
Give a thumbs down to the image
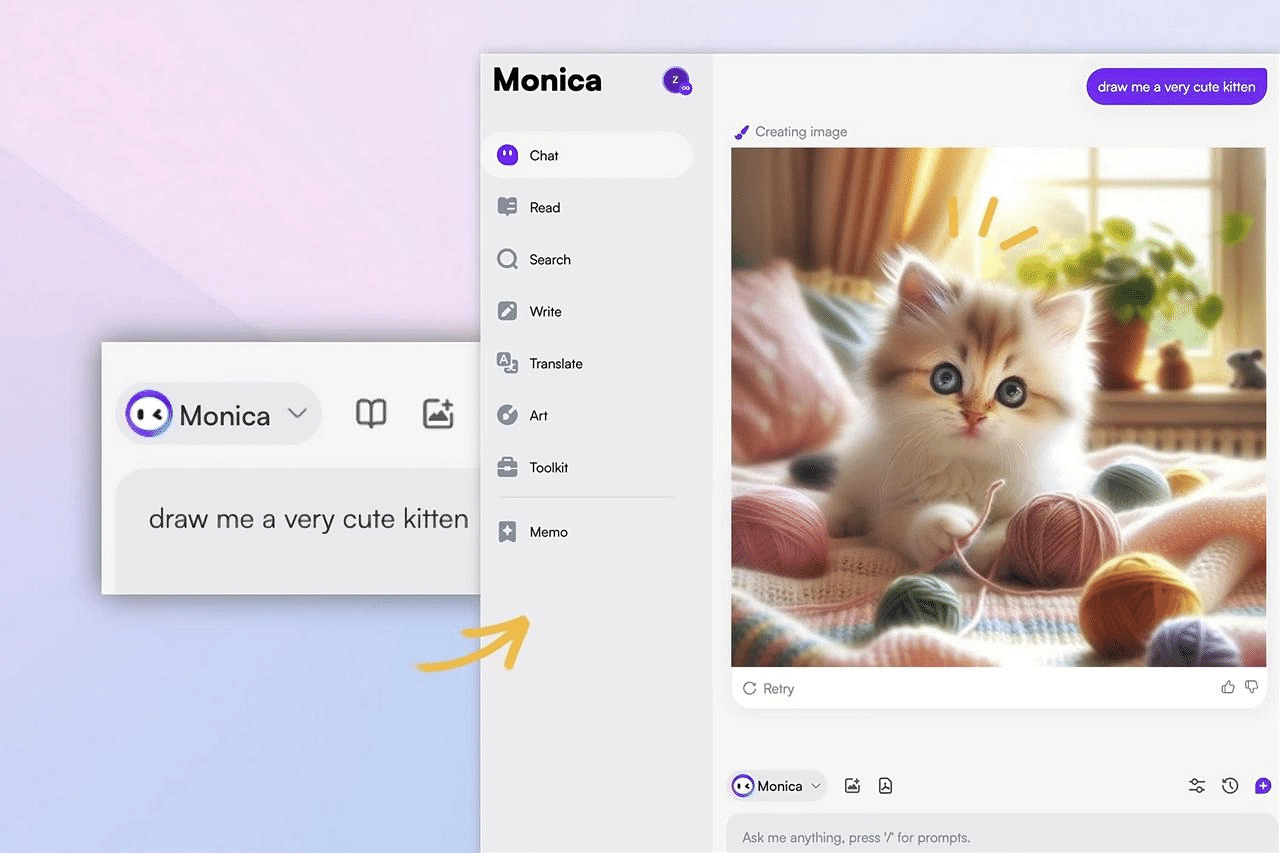pyautogui.click(x=1251, y=687)
